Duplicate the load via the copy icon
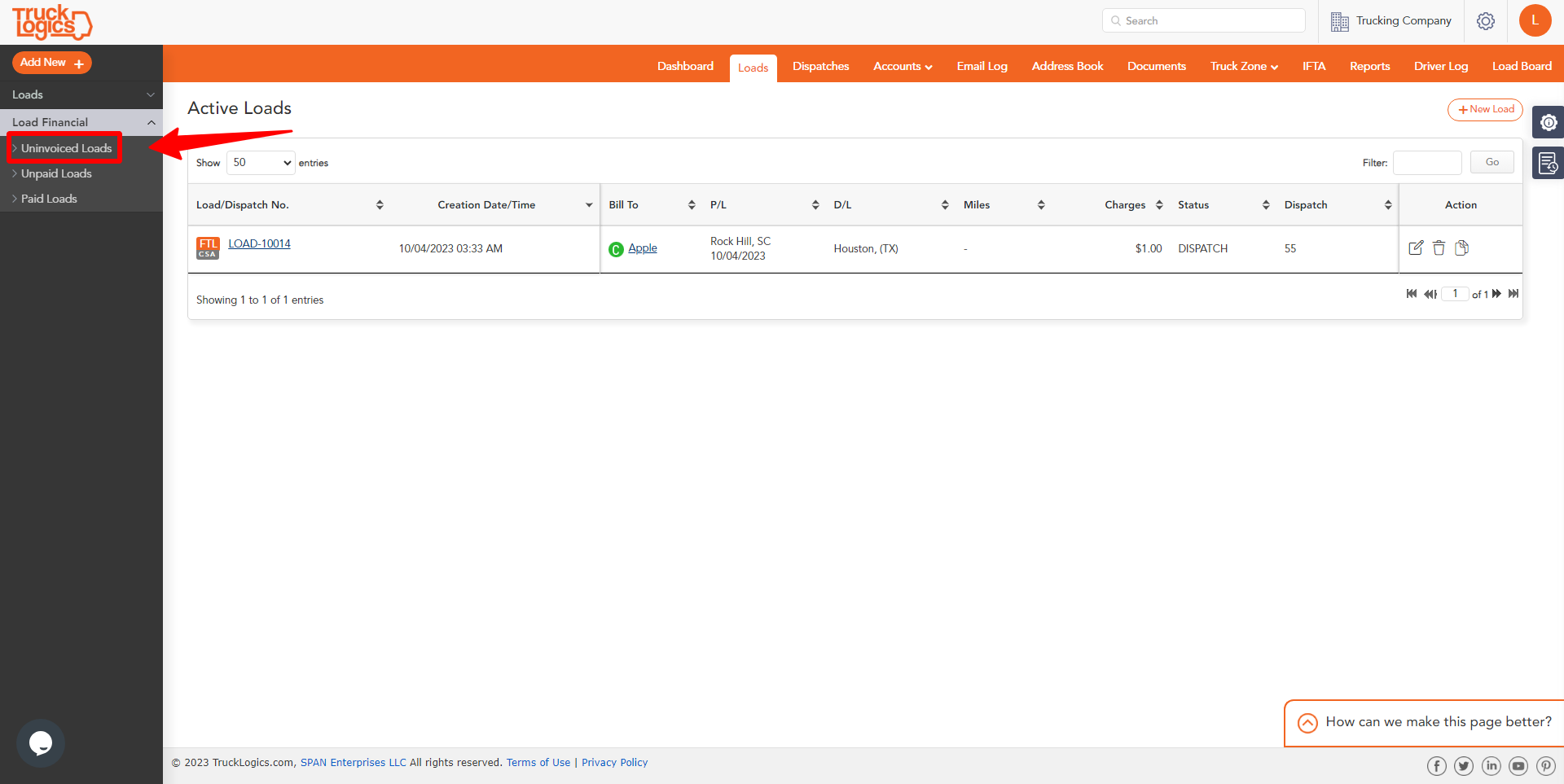The image size is (1564, 784). point(1463,247)
